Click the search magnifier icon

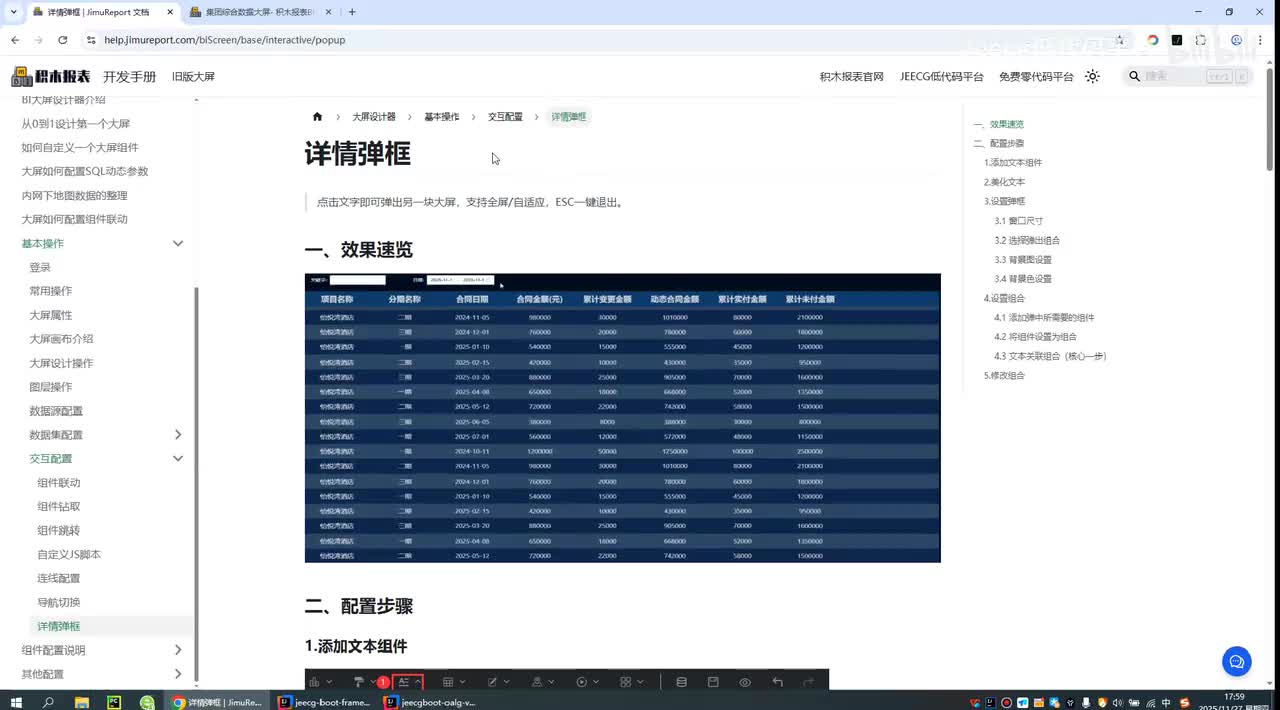click(1134, 76)
